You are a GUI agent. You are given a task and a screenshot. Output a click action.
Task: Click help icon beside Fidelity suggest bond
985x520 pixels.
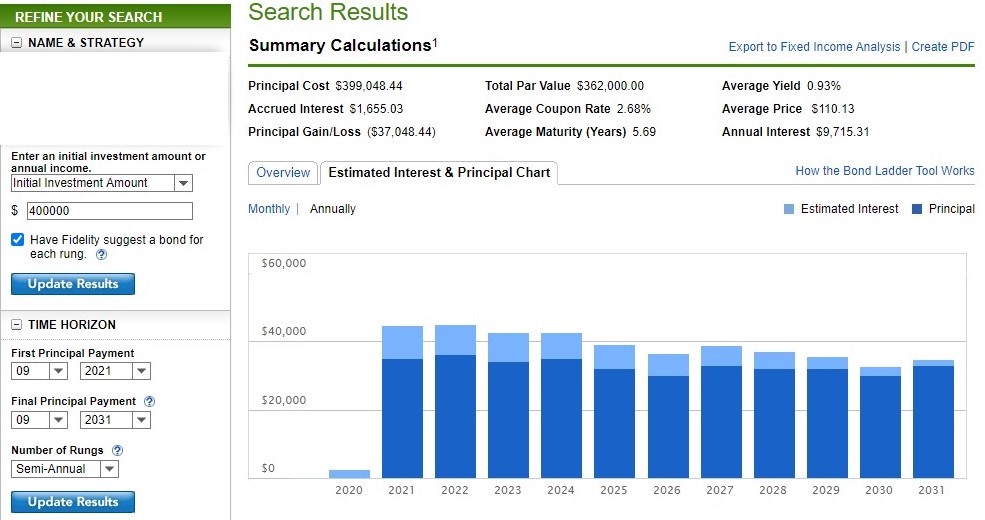pos(102,254)
